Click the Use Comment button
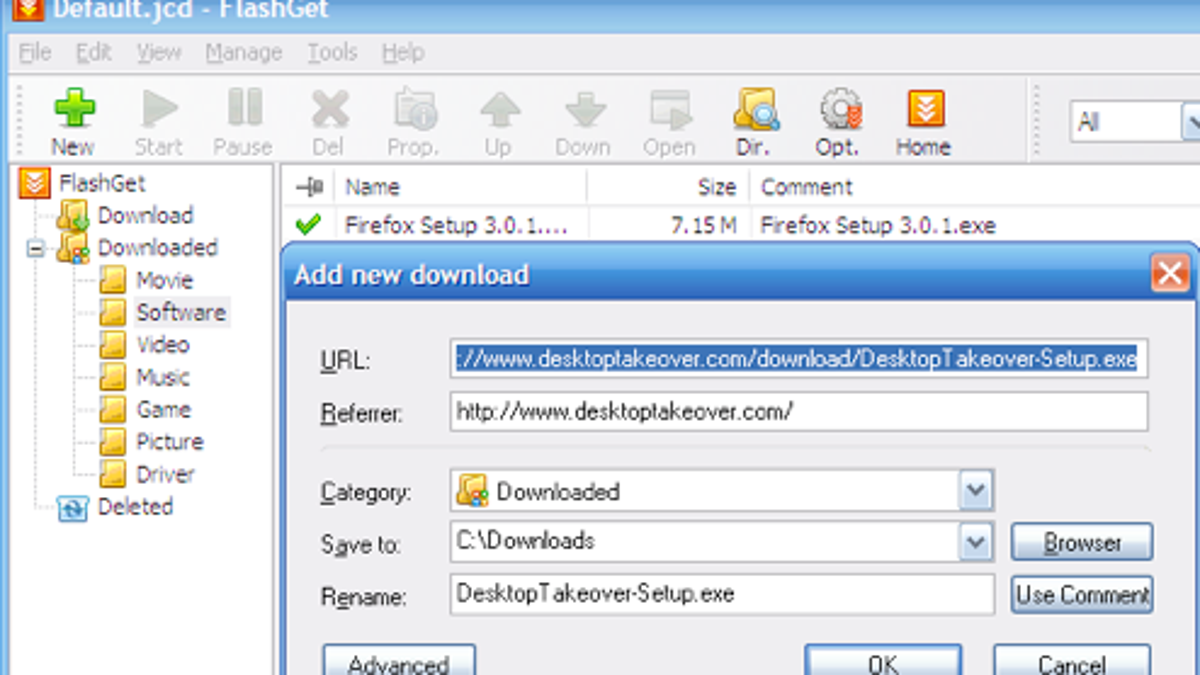This screenshot has height=675, width=1200. 1082,595
